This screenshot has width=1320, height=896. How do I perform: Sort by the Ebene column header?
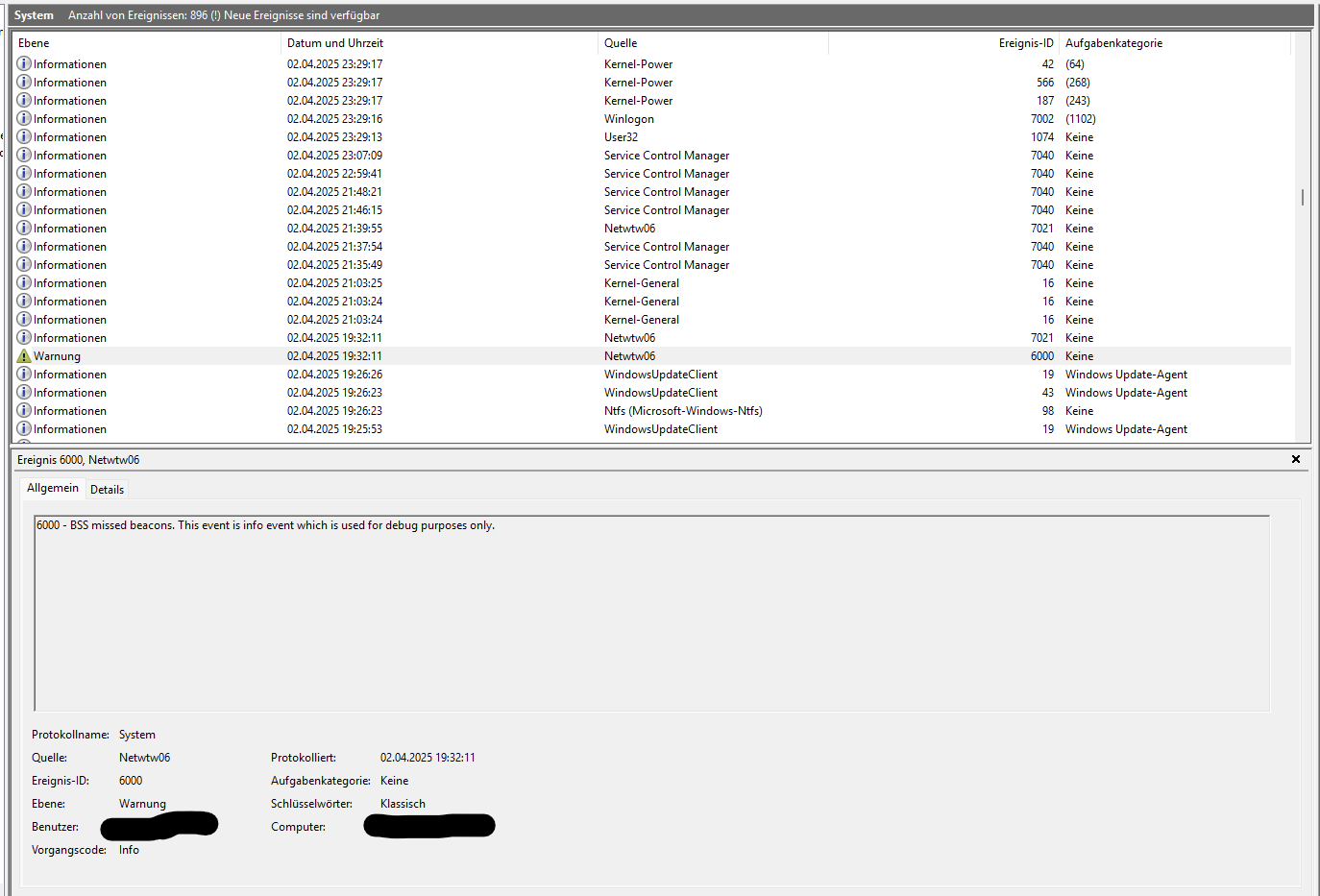click(146, 43)
